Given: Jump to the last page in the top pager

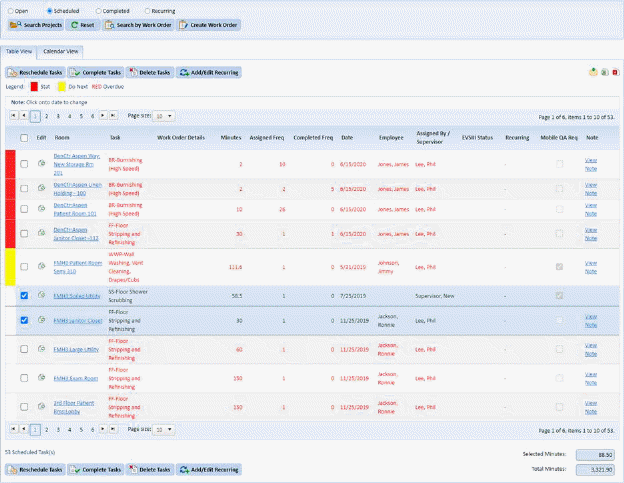Looking at the screenshot, I should point(111,116).
